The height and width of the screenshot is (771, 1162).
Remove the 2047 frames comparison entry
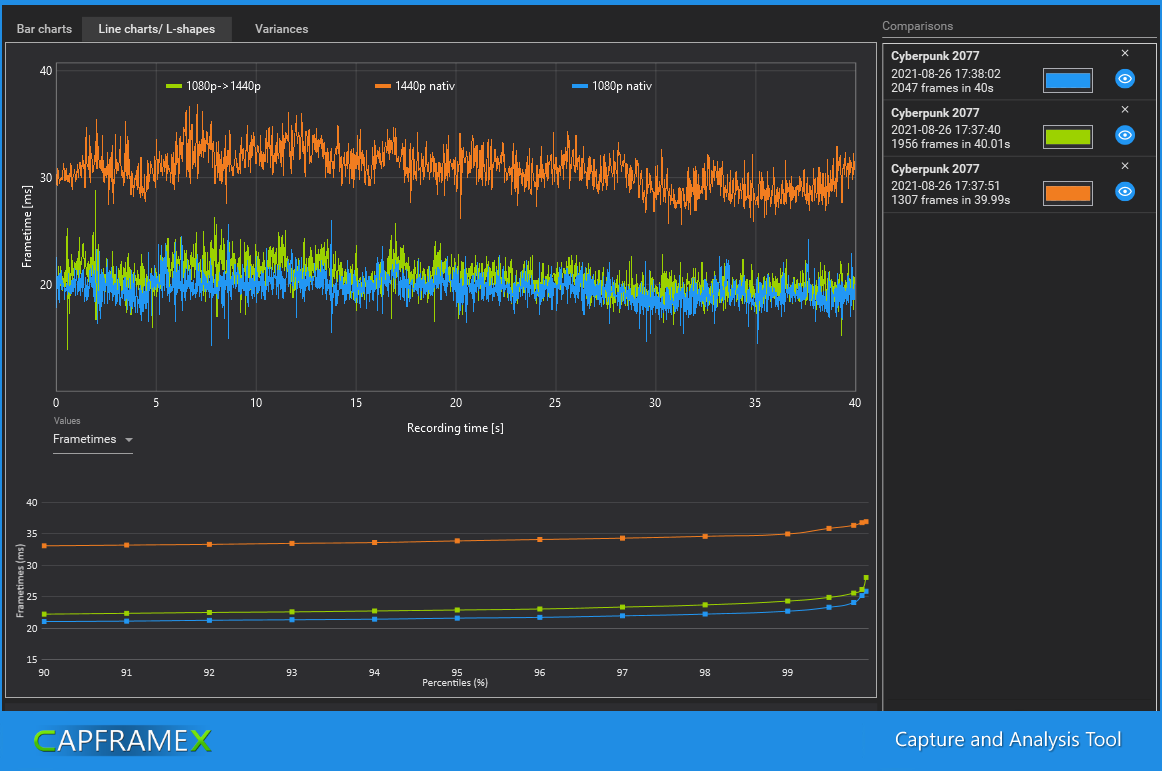(1124, 53)
